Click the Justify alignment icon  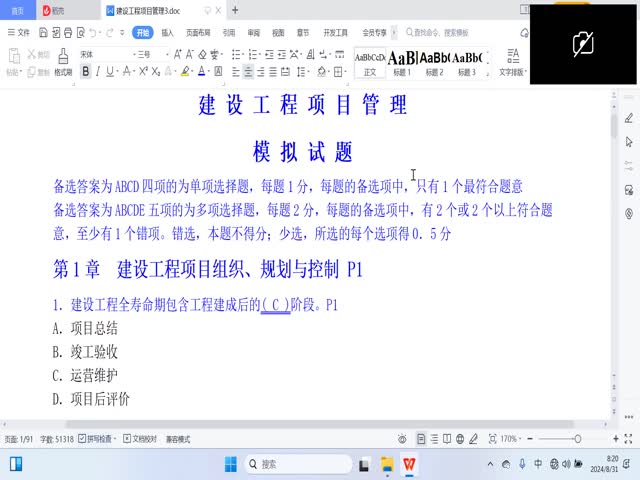(273, 72)
